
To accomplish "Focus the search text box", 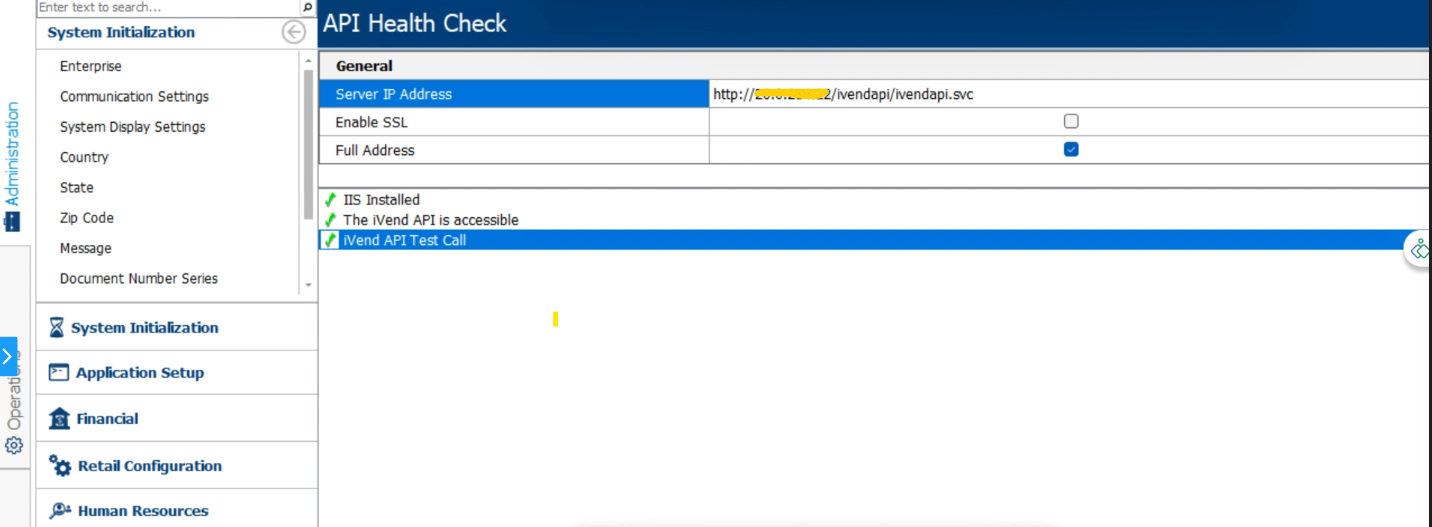I will 168,7.
